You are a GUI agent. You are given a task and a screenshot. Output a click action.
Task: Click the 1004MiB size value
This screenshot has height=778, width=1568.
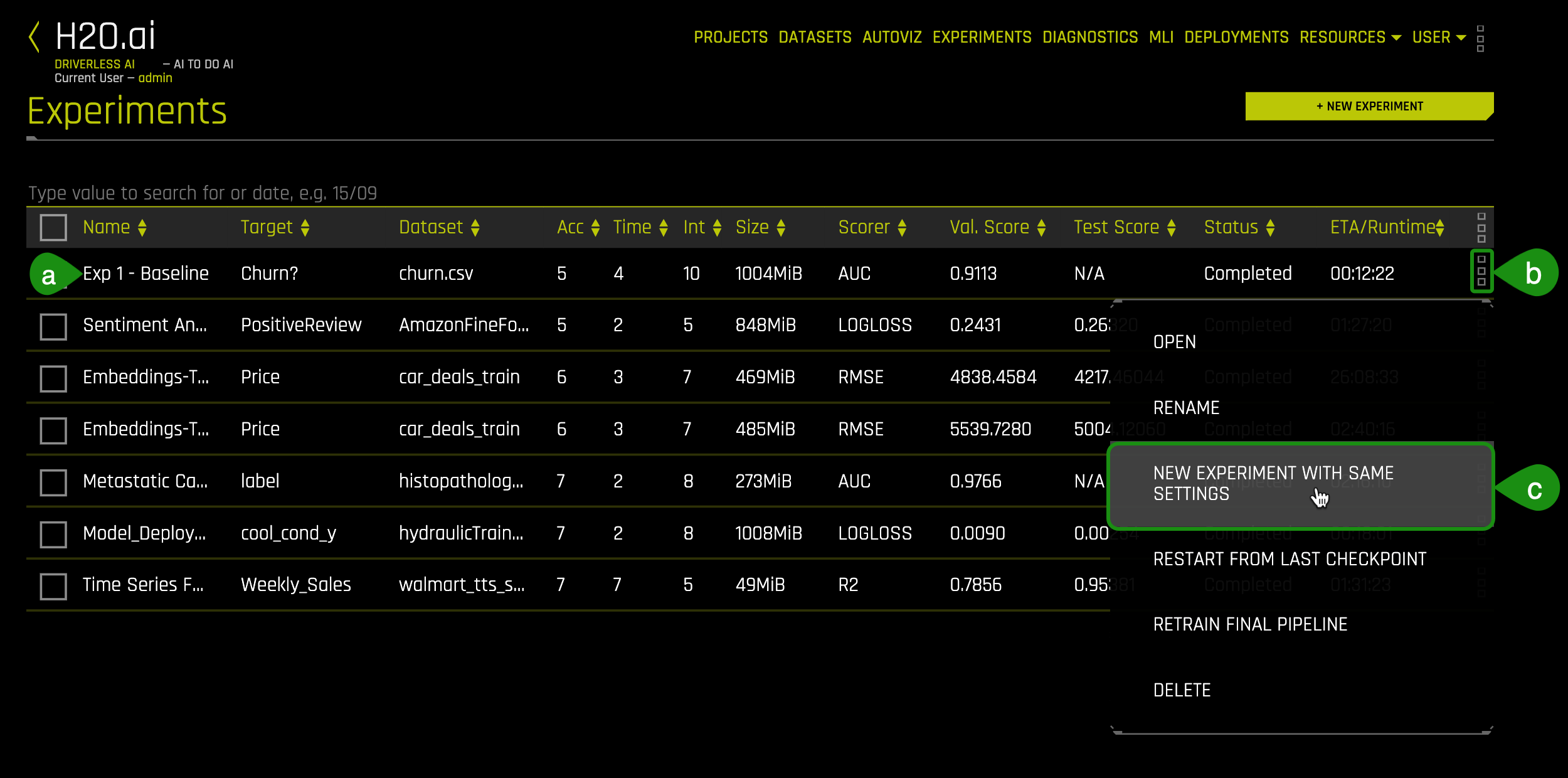pyautogui.click(x=768, y=274)
